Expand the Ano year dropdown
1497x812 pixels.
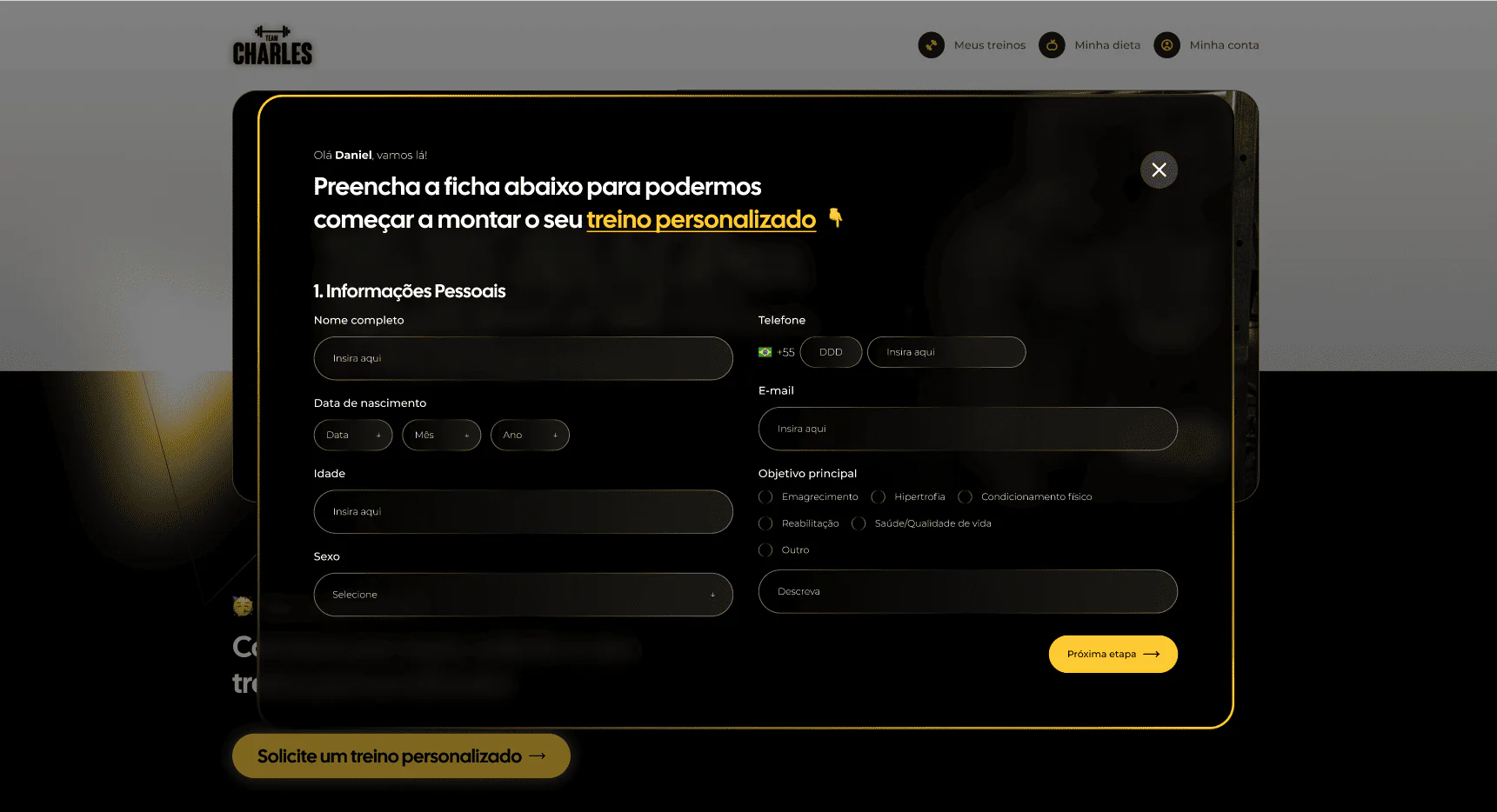click(x=530, y=435)
